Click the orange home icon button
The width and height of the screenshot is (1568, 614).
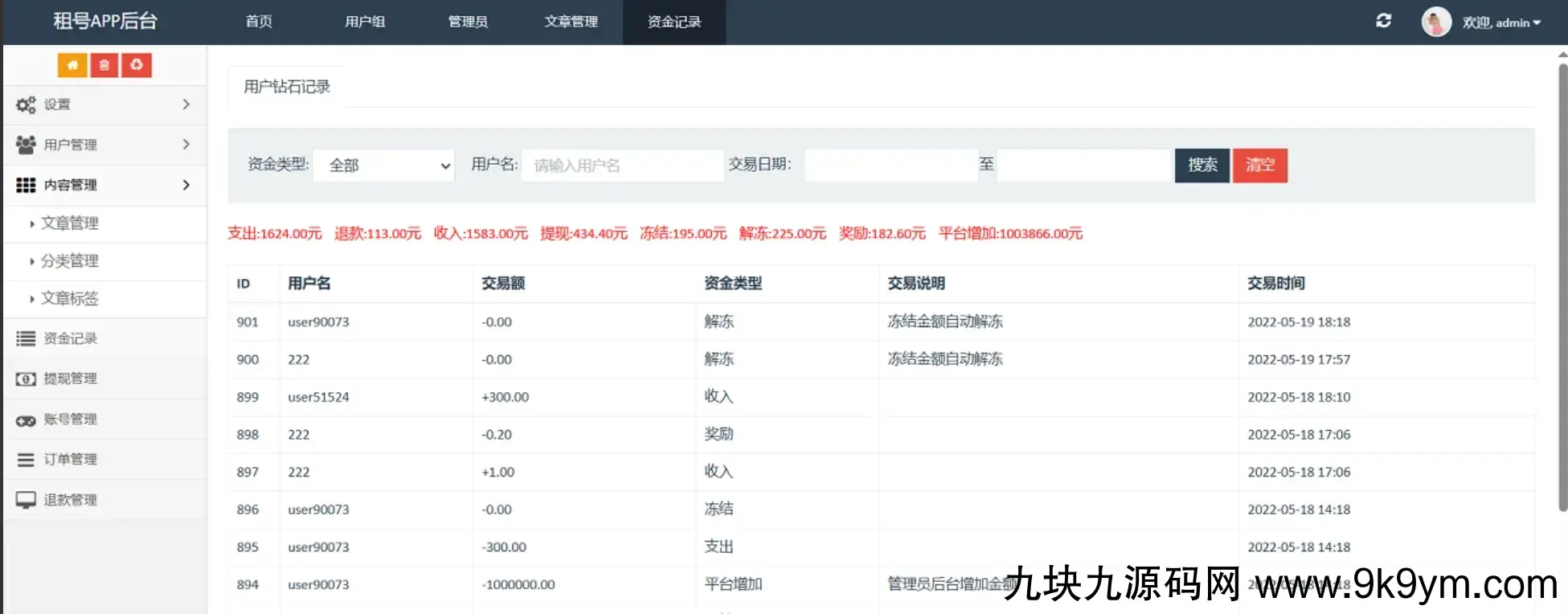72,65
